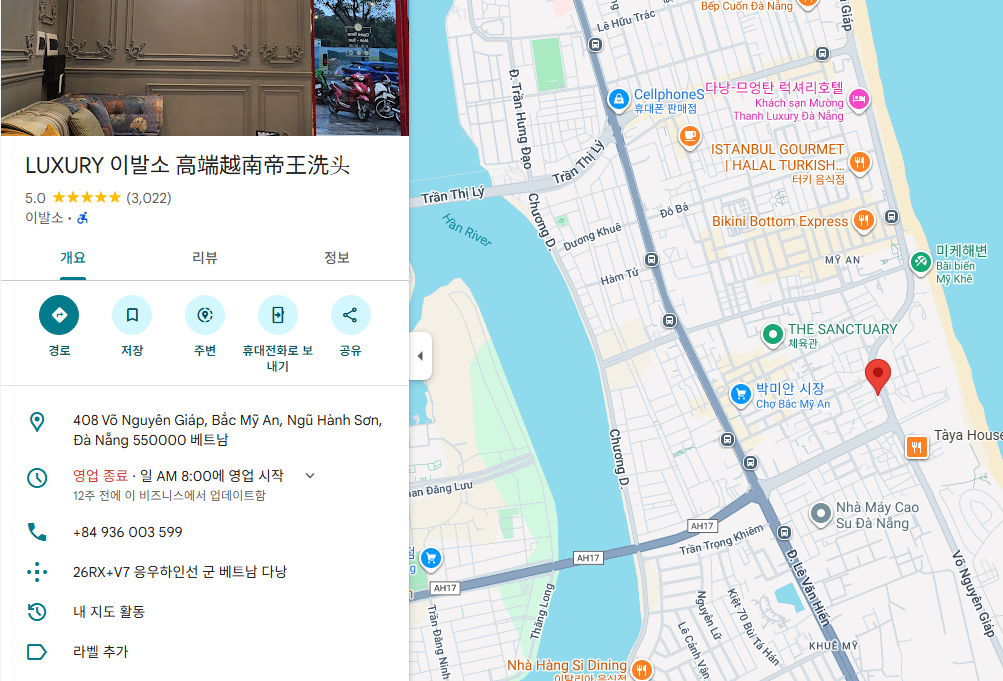Screen dimensions: 1003x681
Task: Click the CellphoneS shop marker
Action: [x=619, y=99]
